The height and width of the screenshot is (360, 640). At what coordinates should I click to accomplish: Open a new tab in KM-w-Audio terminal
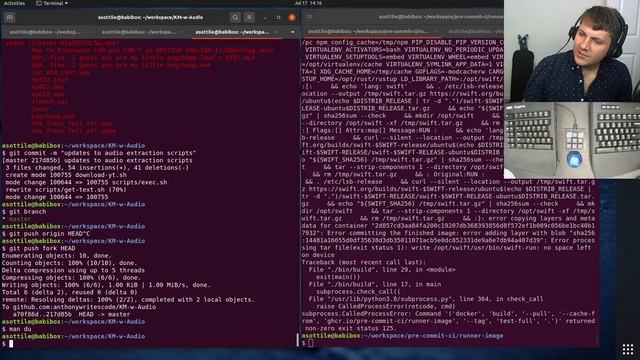coord(10,18)
